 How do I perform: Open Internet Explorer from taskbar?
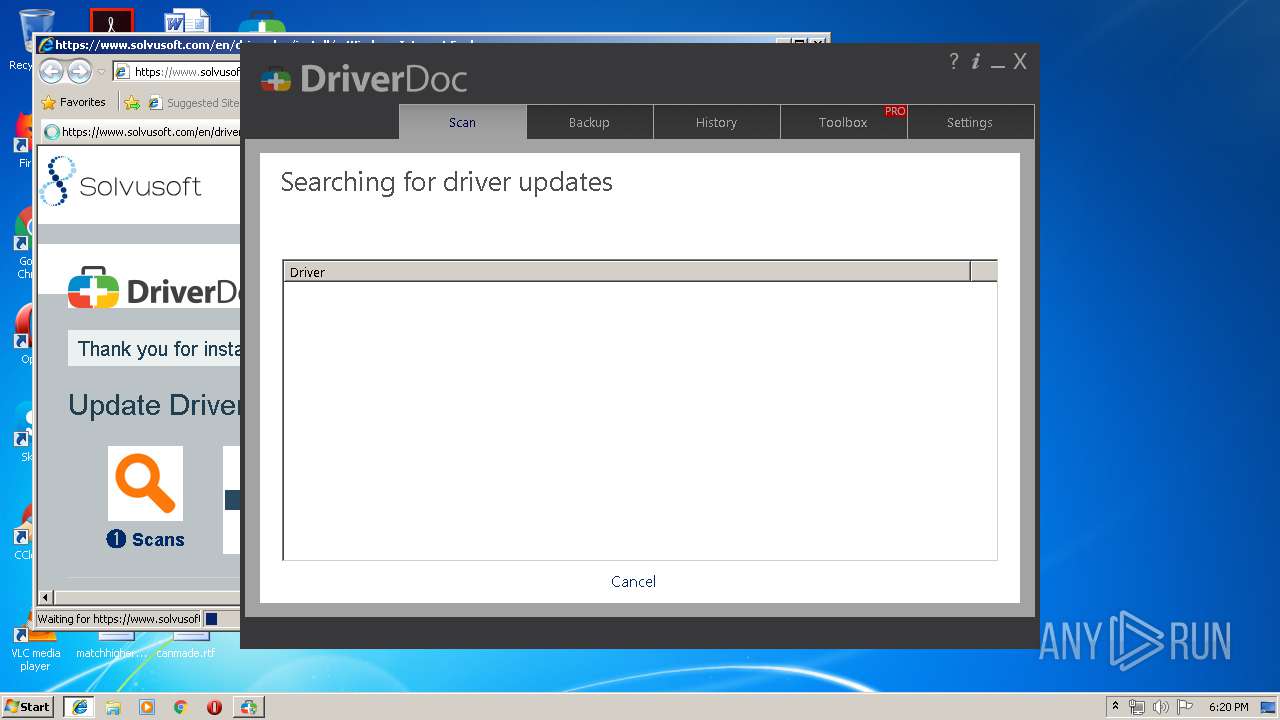pos(80,707)
